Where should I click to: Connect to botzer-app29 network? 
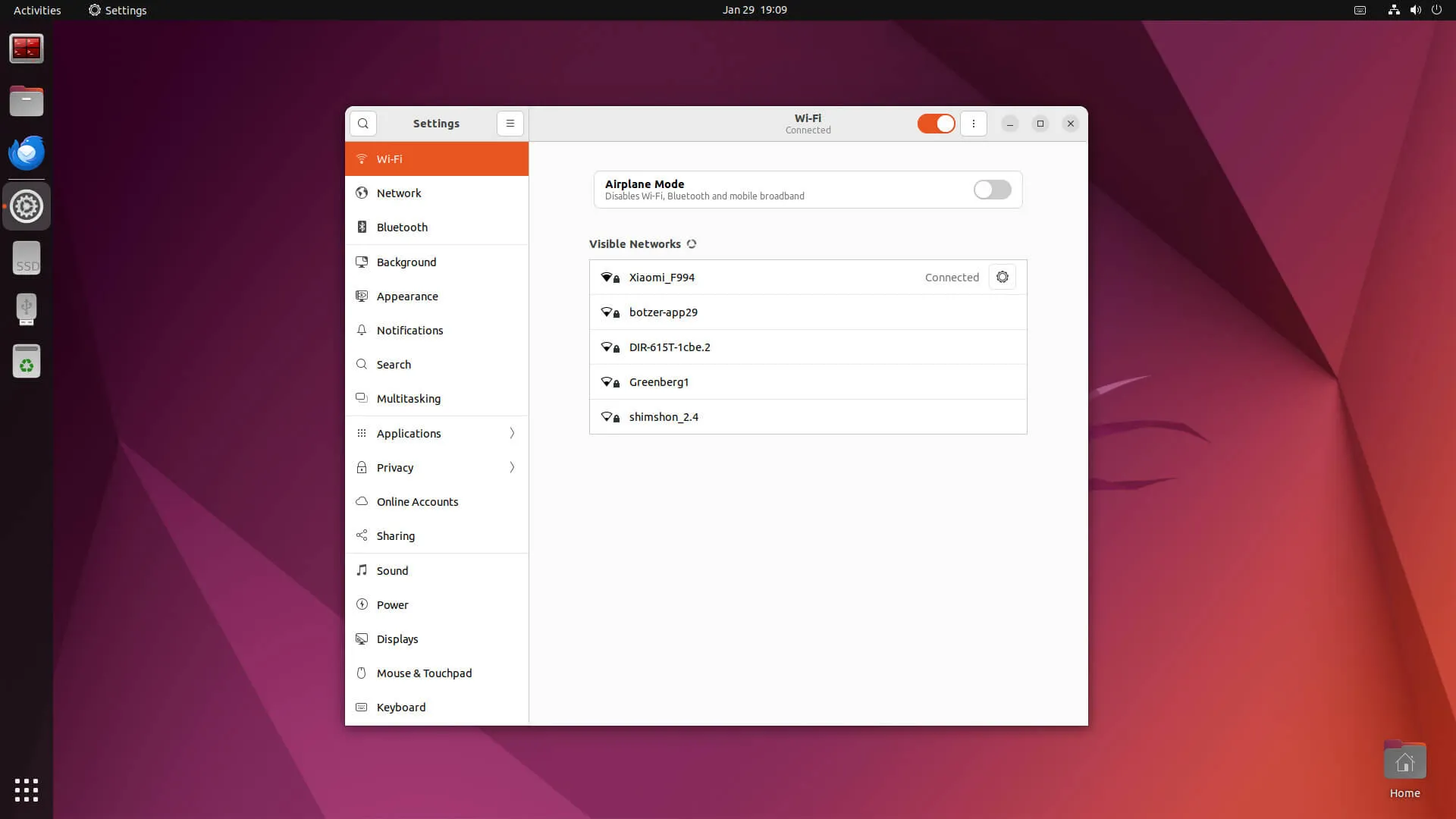tap(664, 312)
